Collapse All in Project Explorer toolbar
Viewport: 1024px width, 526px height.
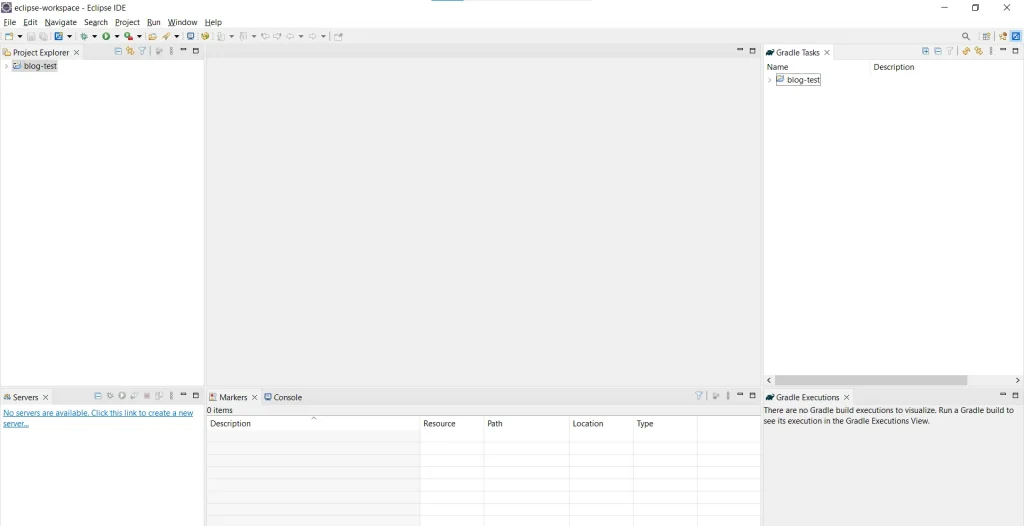point(118,51)
